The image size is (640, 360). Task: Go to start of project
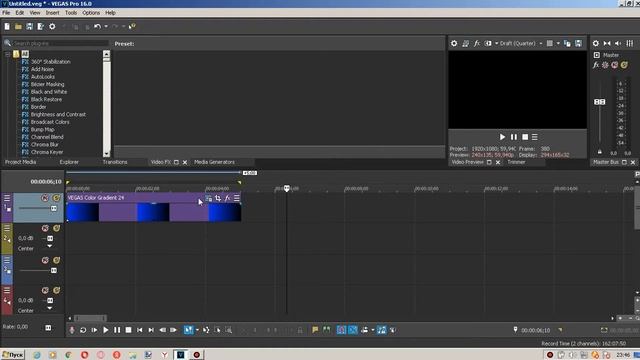[140, 330]
